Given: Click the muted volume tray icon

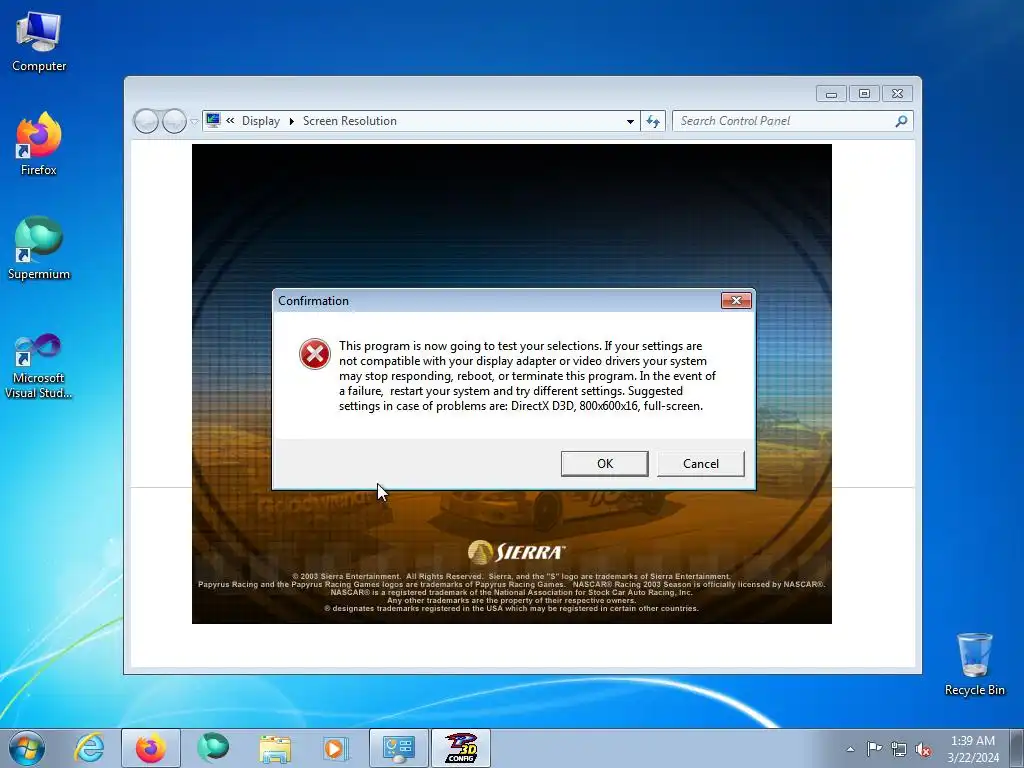Looking at the screenshot, I should tap(923, 749).
